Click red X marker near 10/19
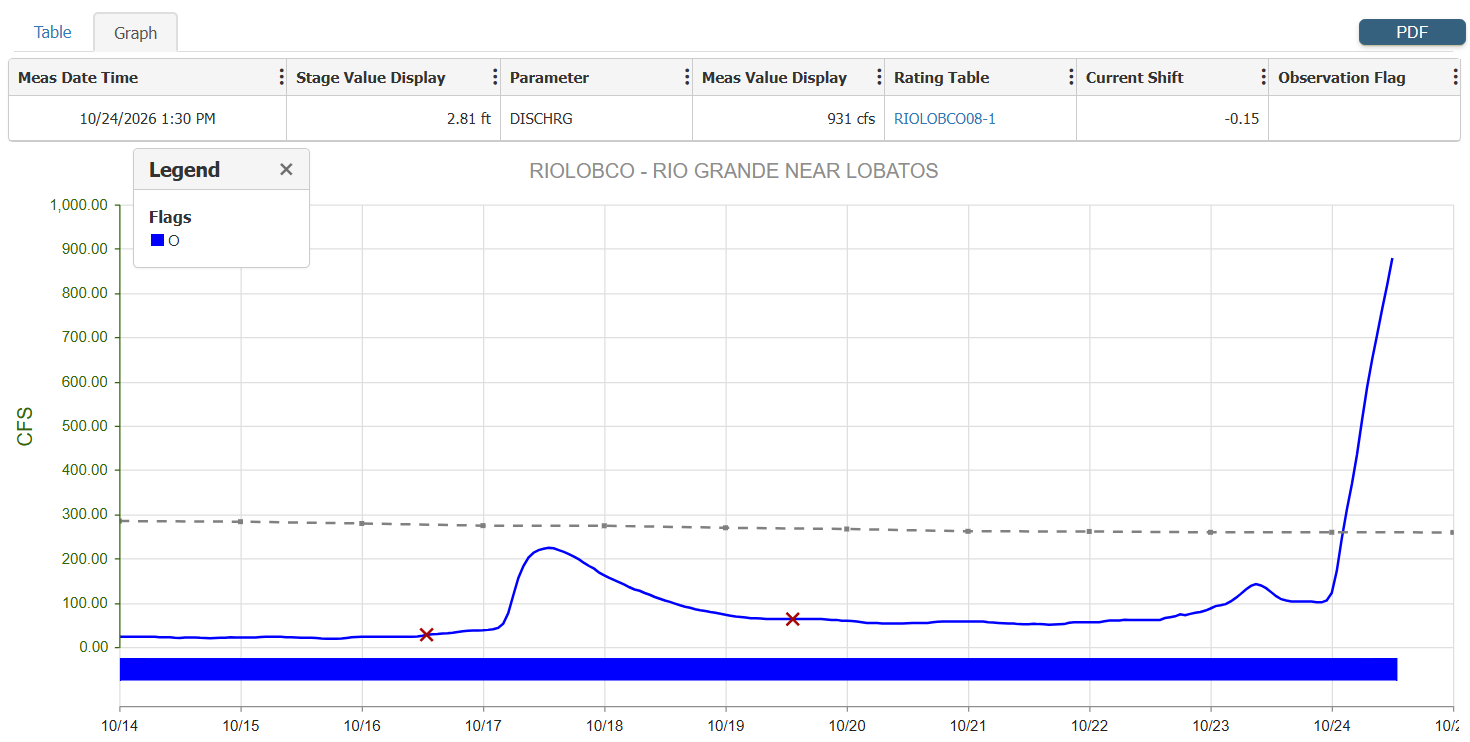Viewport: 1470px width, 742px height. (x=793, y=619)
